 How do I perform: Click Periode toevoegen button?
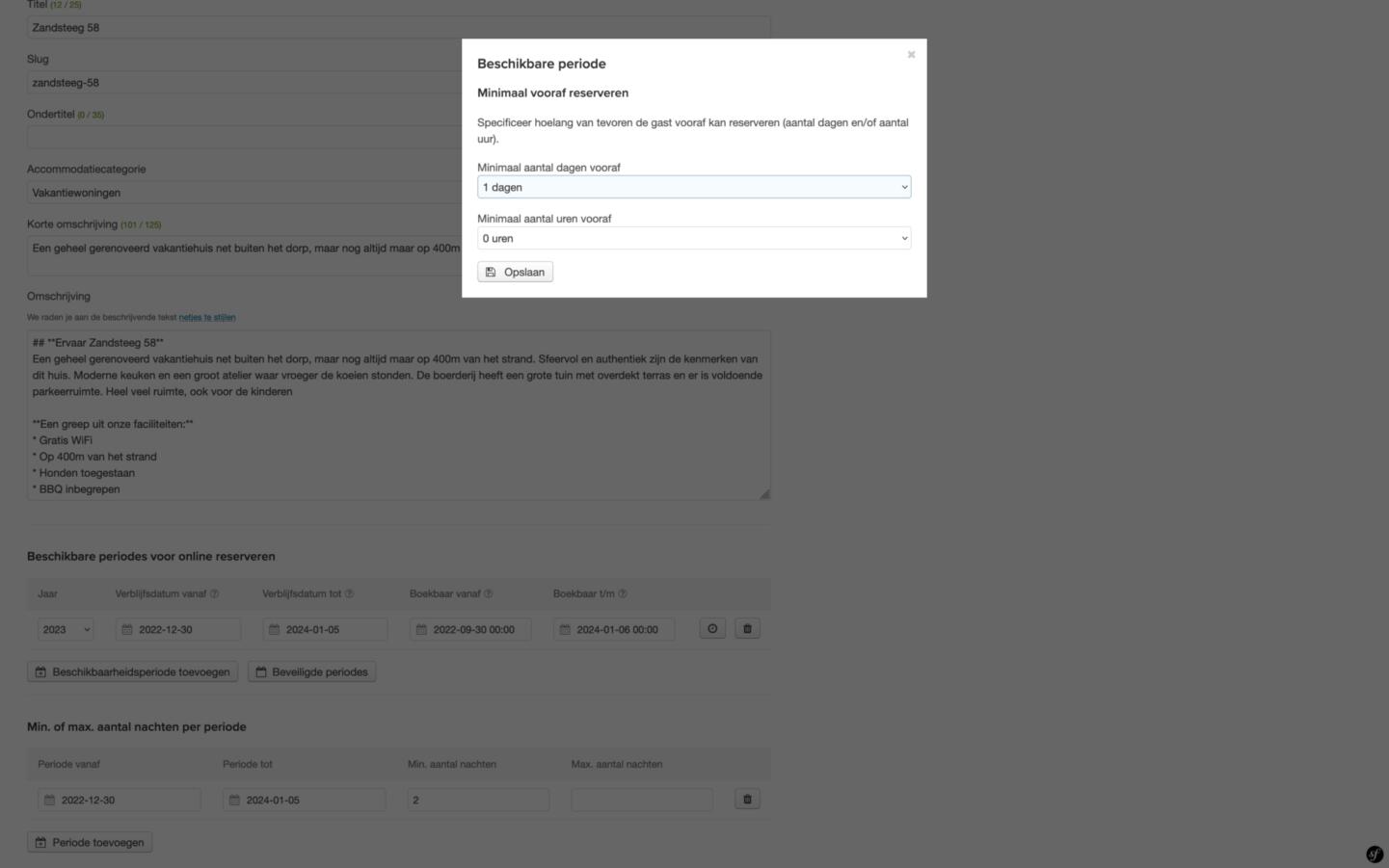[x=90, y=843]
